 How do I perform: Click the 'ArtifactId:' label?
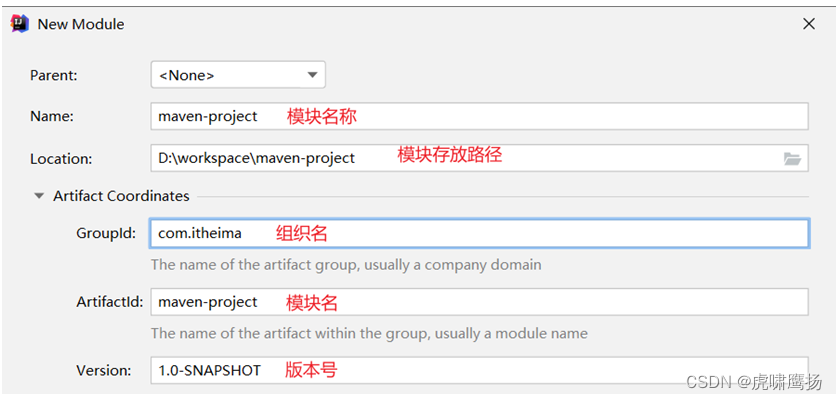click(x=110, y=302)
